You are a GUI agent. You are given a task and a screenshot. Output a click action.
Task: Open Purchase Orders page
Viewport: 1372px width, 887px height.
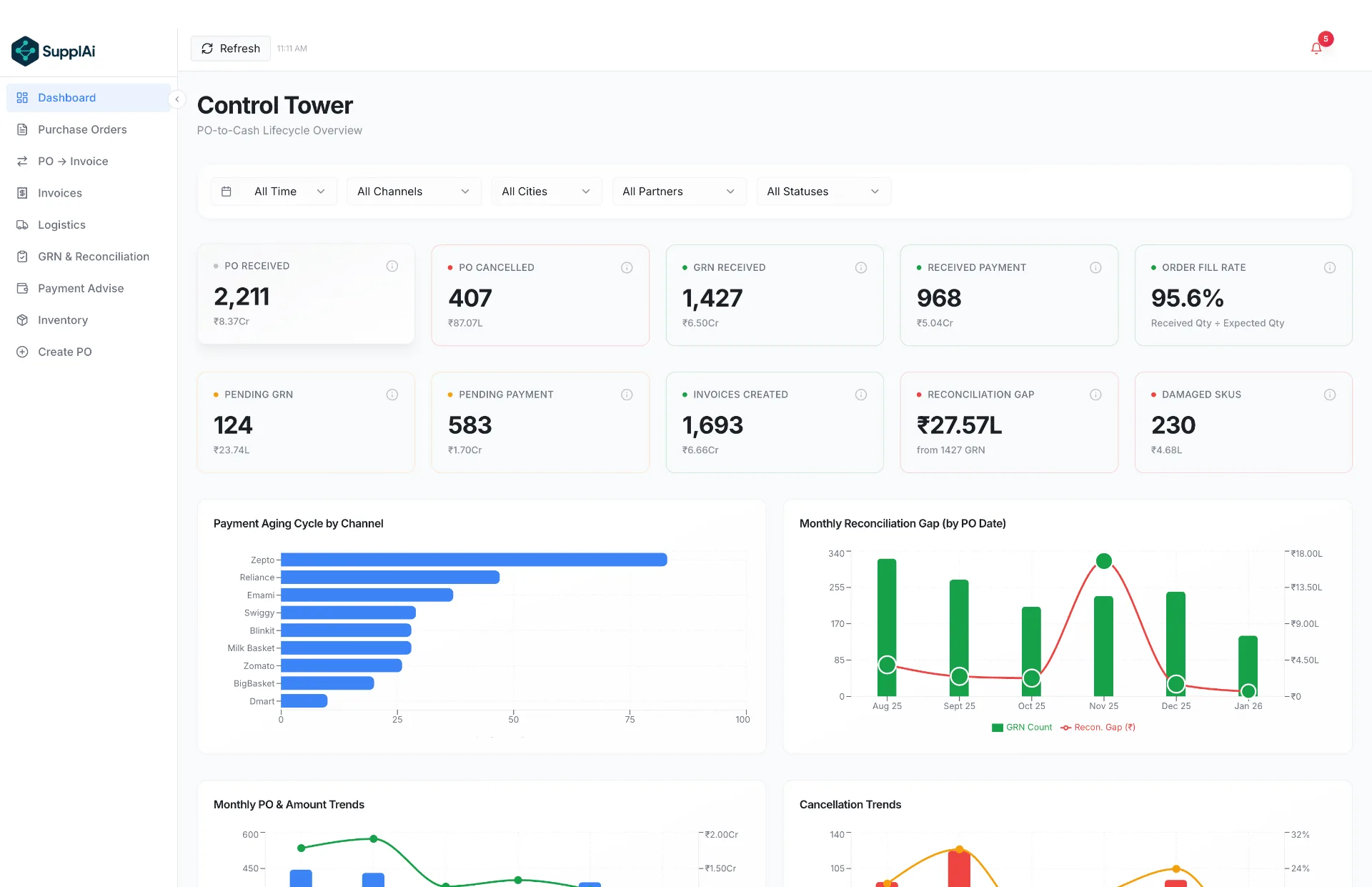(x=89, y=129)
